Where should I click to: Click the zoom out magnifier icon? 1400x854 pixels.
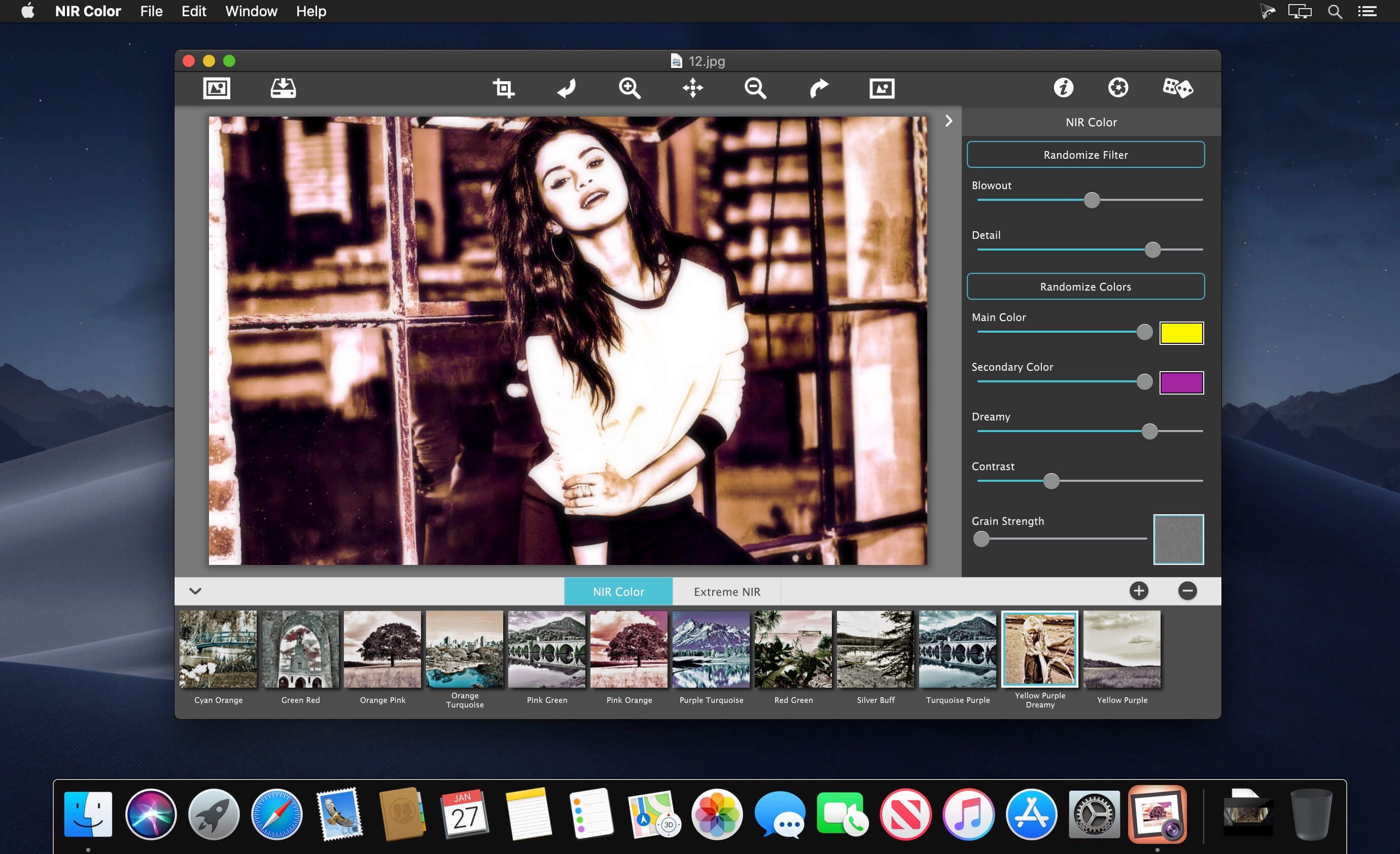[x=755, y=88]
